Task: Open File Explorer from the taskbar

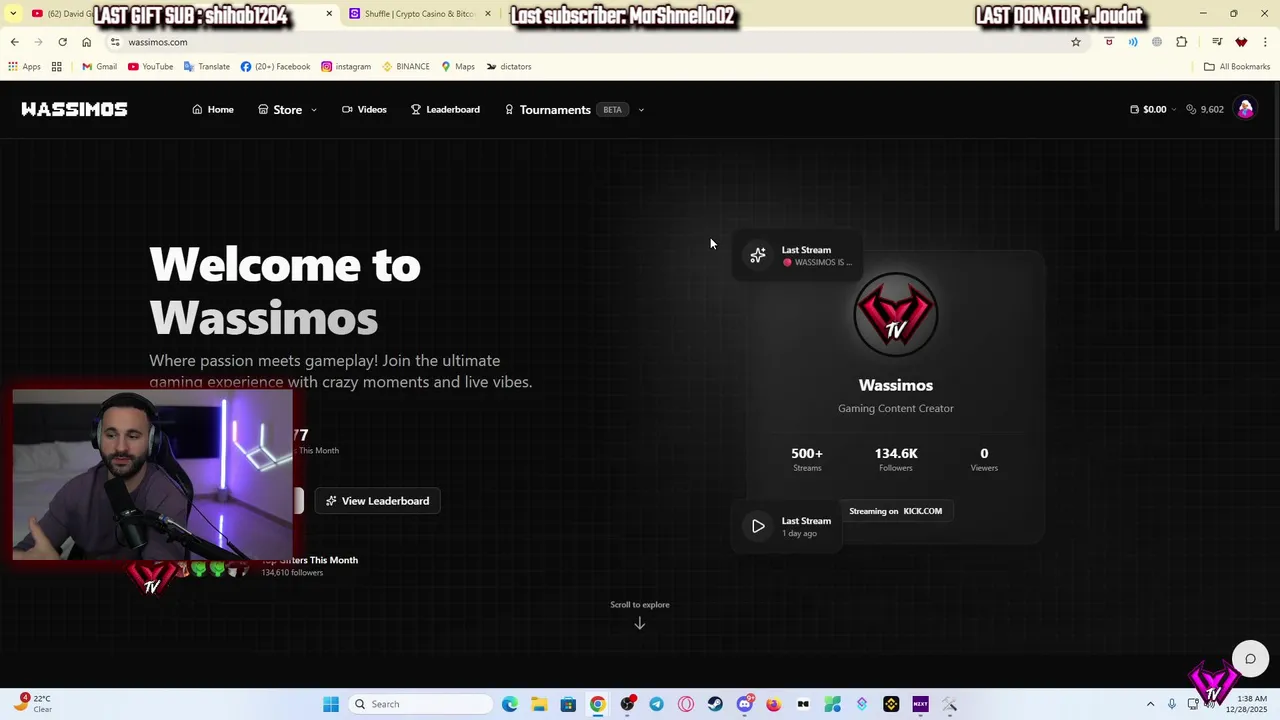Action: [x=539, y=704]
